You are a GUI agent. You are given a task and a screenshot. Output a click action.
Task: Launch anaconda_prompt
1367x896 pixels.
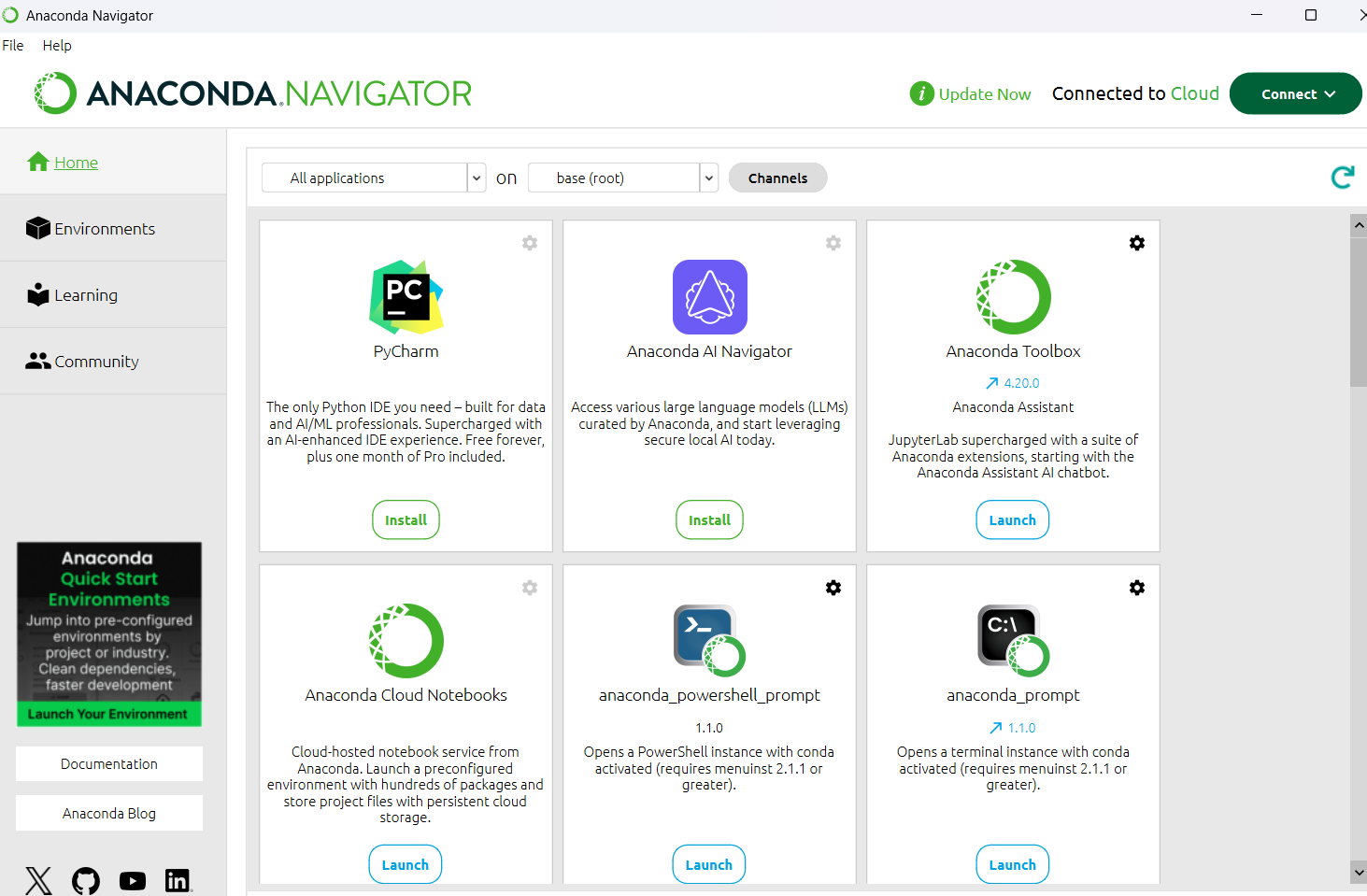click(x=1013, y=864)
